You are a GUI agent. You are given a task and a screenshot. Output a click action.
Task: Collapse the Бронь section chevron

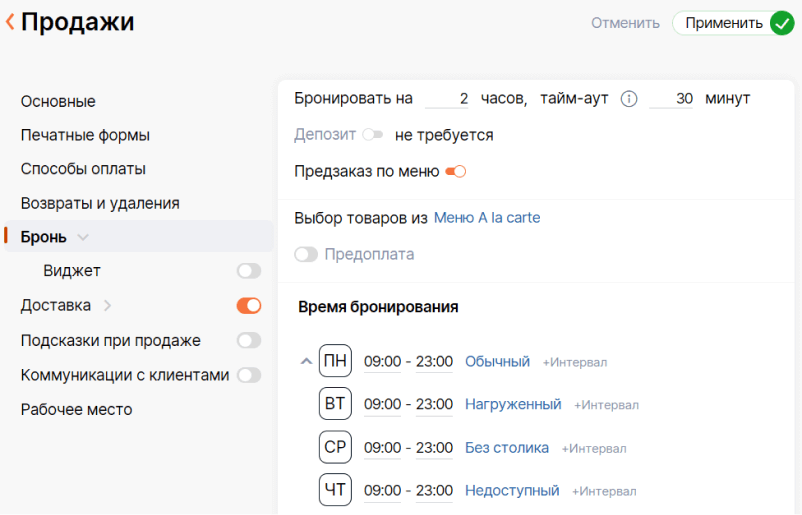point(83,238)
